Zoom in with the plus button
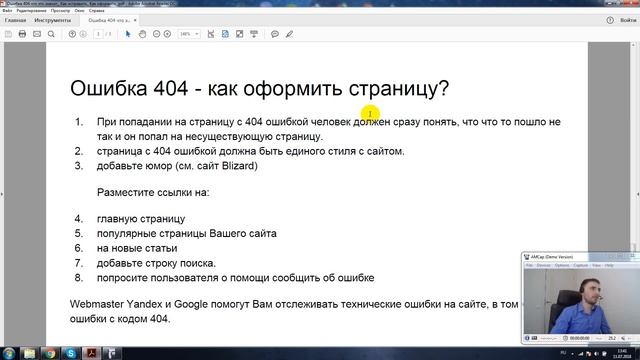The width and height of the screenshot is (640, 360). (x=167, y=34)
